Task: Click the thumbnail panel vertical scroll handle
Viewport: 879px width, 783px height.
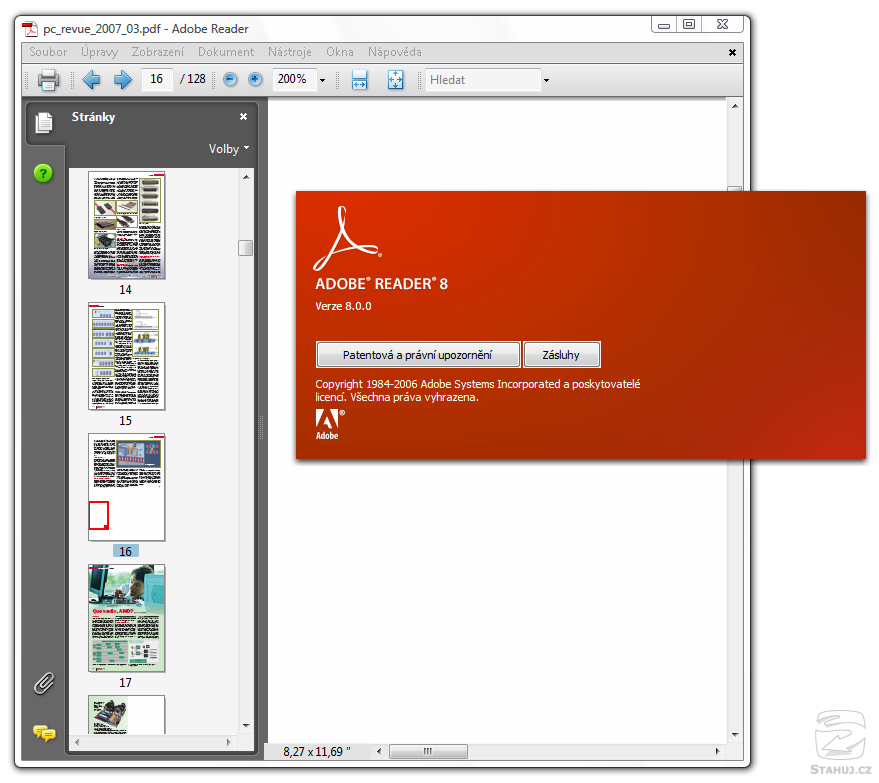Action: pyautogui.click(x=246, y=248)
